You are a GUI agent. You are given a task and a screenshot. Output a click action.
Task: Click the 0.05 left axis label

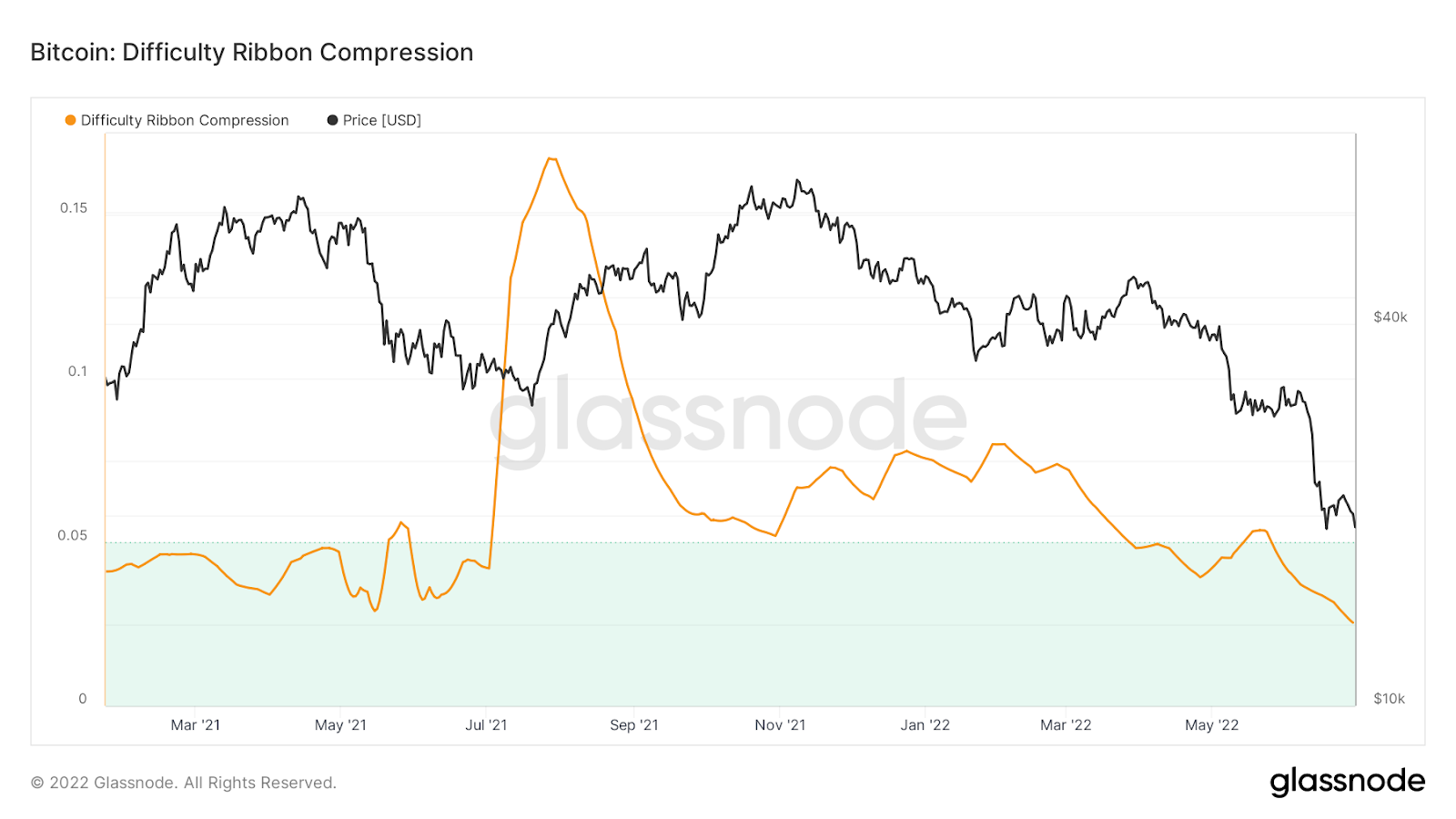[x=73, y=535]
